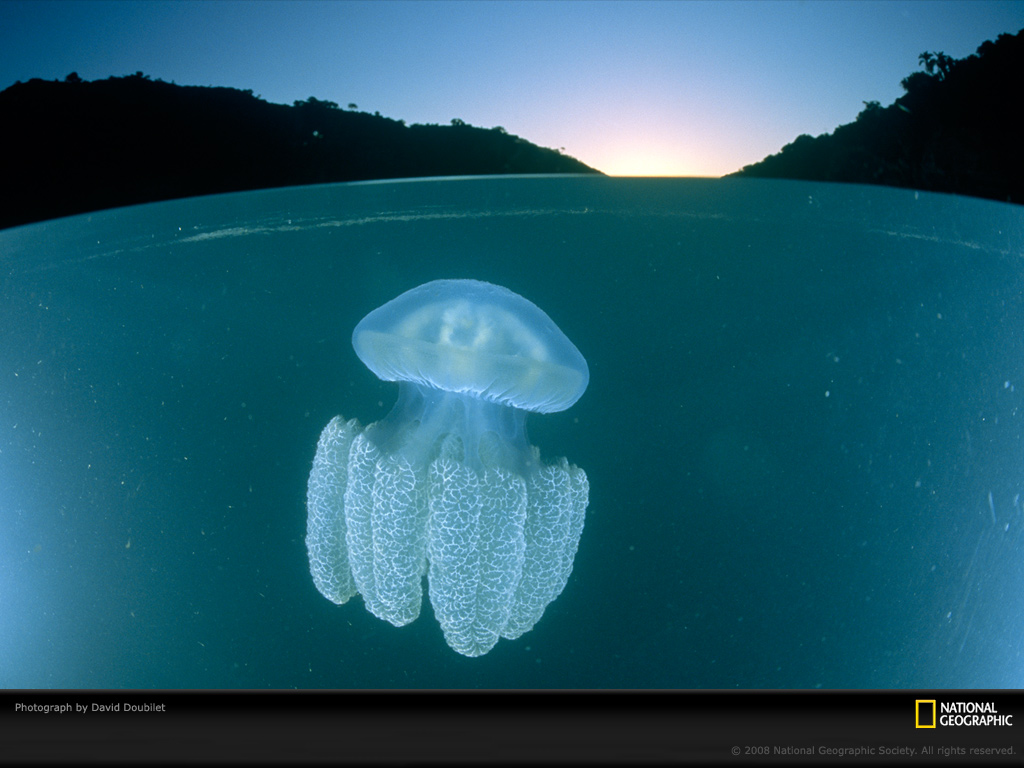Click the National Geographic yellow frame logo
1024x768 pixels.
click(925, 714)
